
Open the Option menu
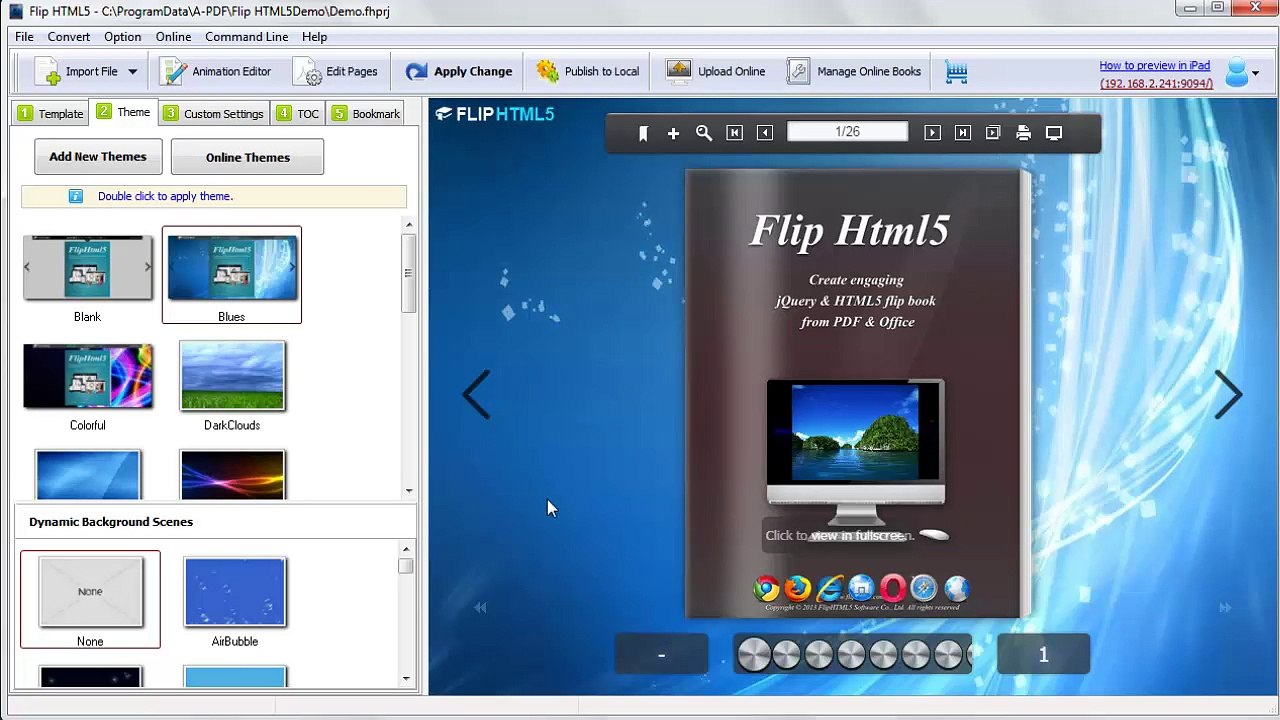tap(123, 37)
